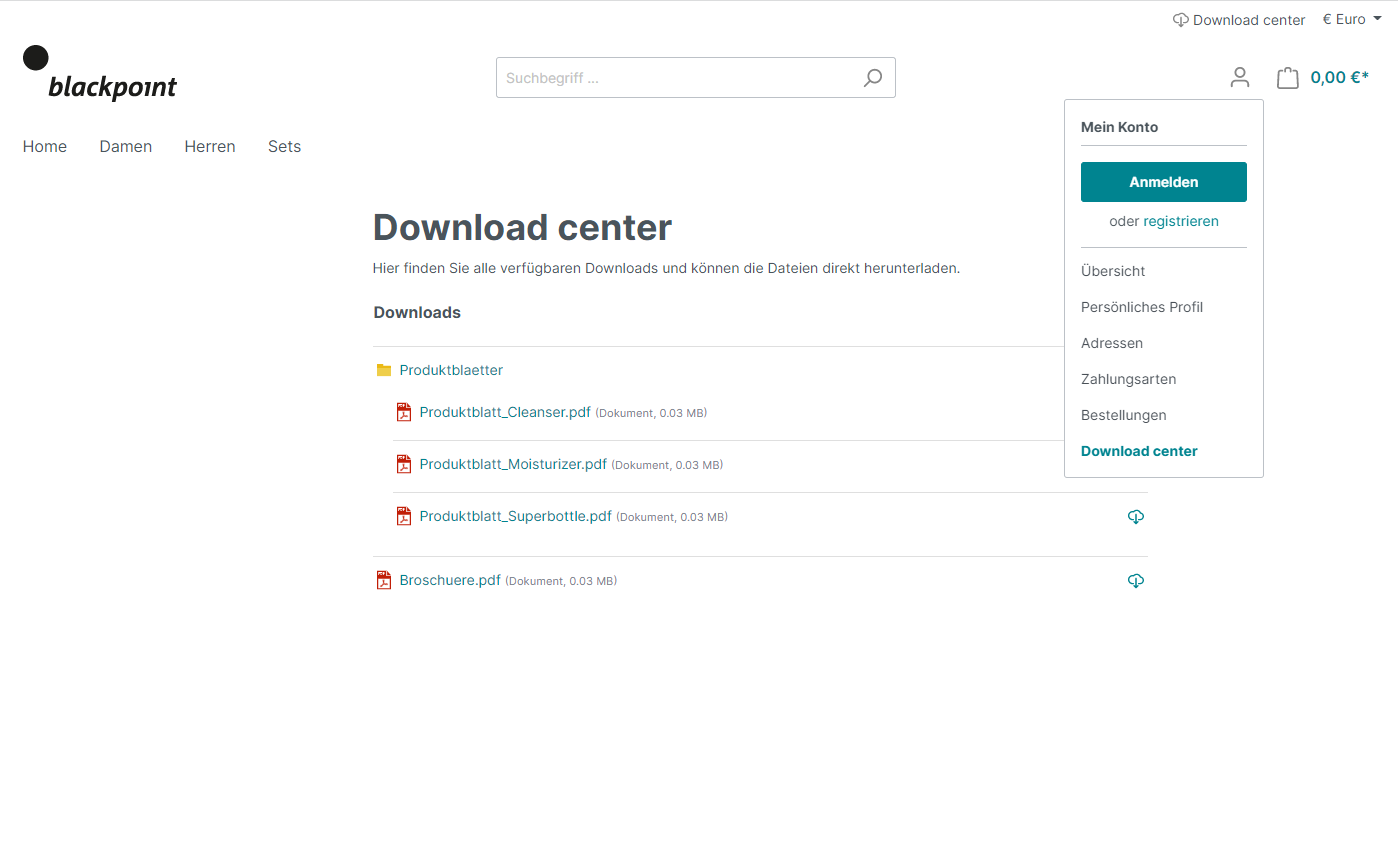Click the yellow Produktblaetter folder icon

tap(384, 370)
